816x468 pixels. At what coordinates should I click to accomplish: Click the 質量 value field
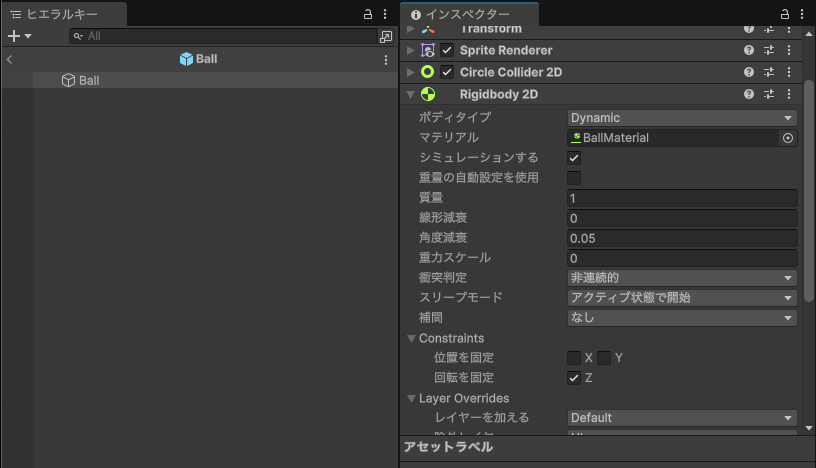[682, 198]
